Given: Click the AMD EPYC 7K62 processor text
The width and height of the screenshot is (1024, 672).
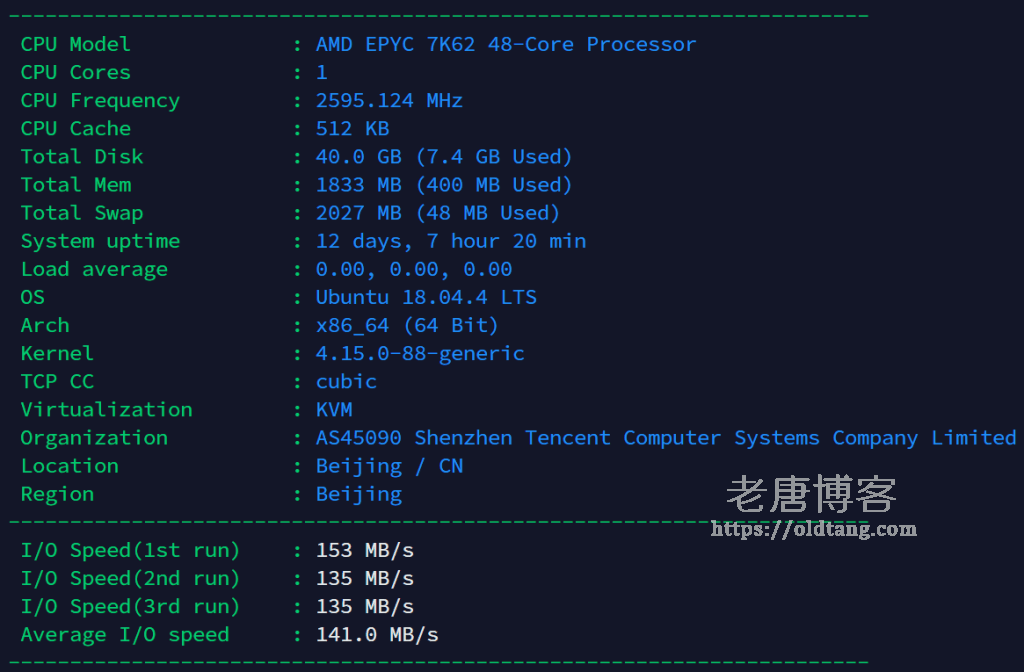Looking at the screenshot, I should (506, 44).
